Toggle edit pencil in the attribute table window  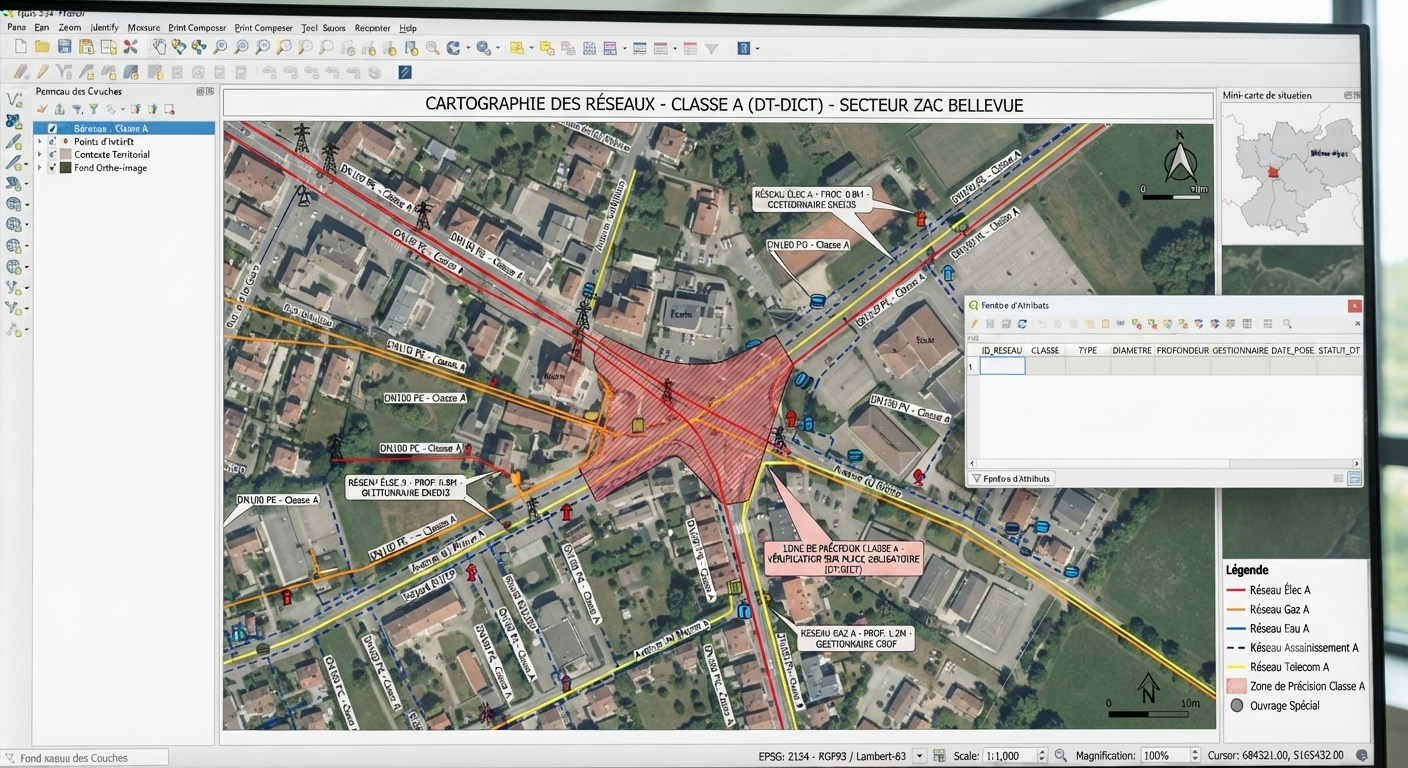pyautogui.click(x=974, y=324)
